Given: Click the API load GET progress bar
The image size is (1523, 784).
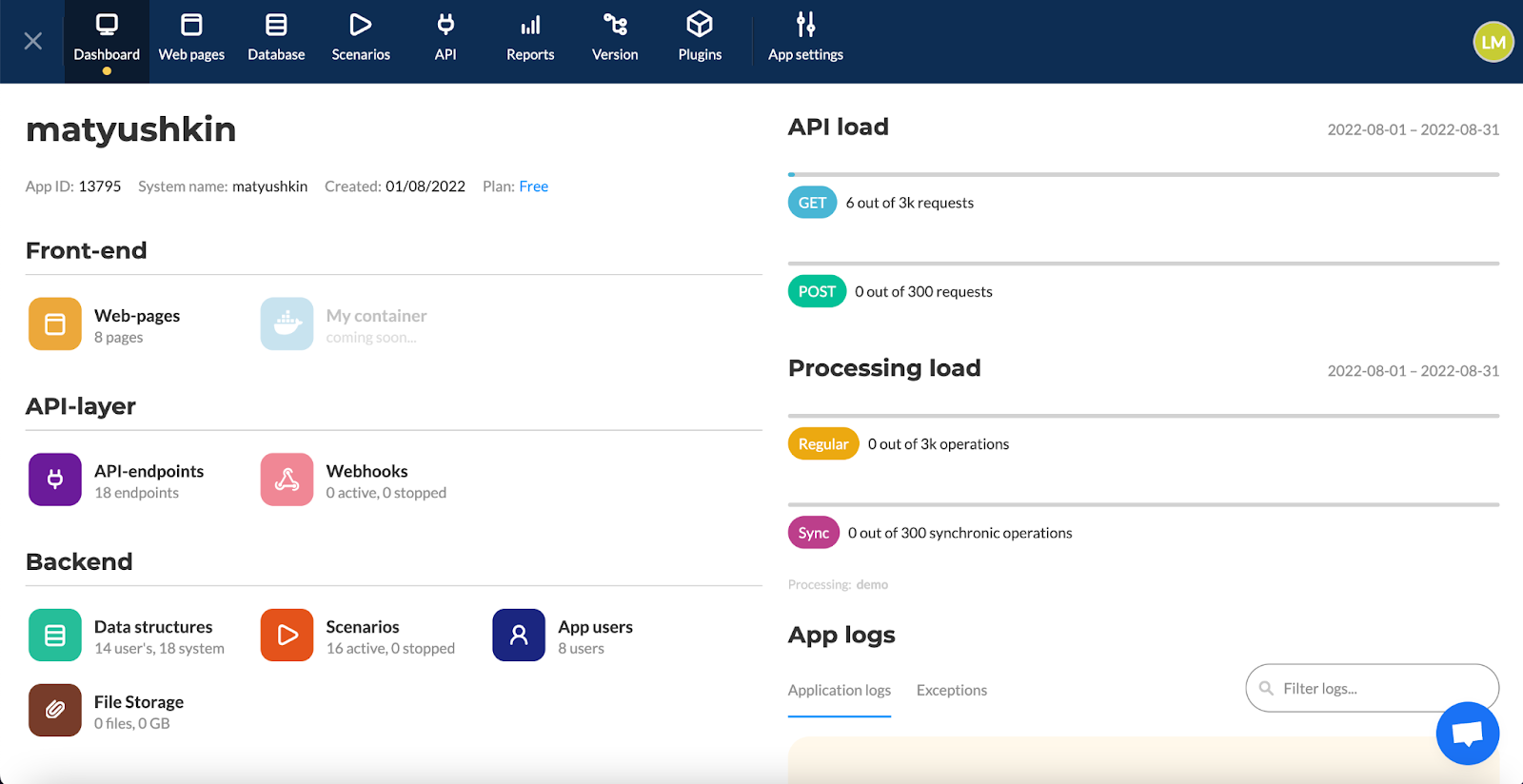Looking at the screenshot, I should click(1142, 175).
